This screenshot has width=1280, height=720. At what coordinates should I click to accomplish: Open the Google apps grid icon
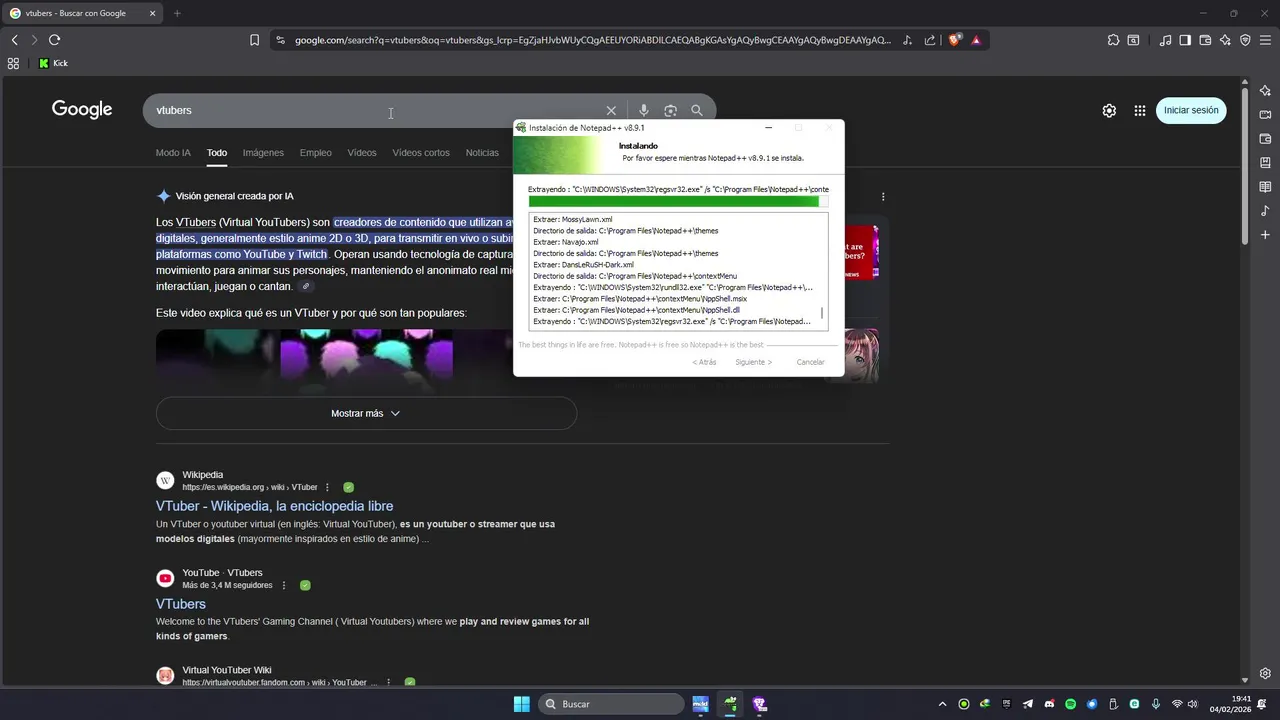[1140, 111]
